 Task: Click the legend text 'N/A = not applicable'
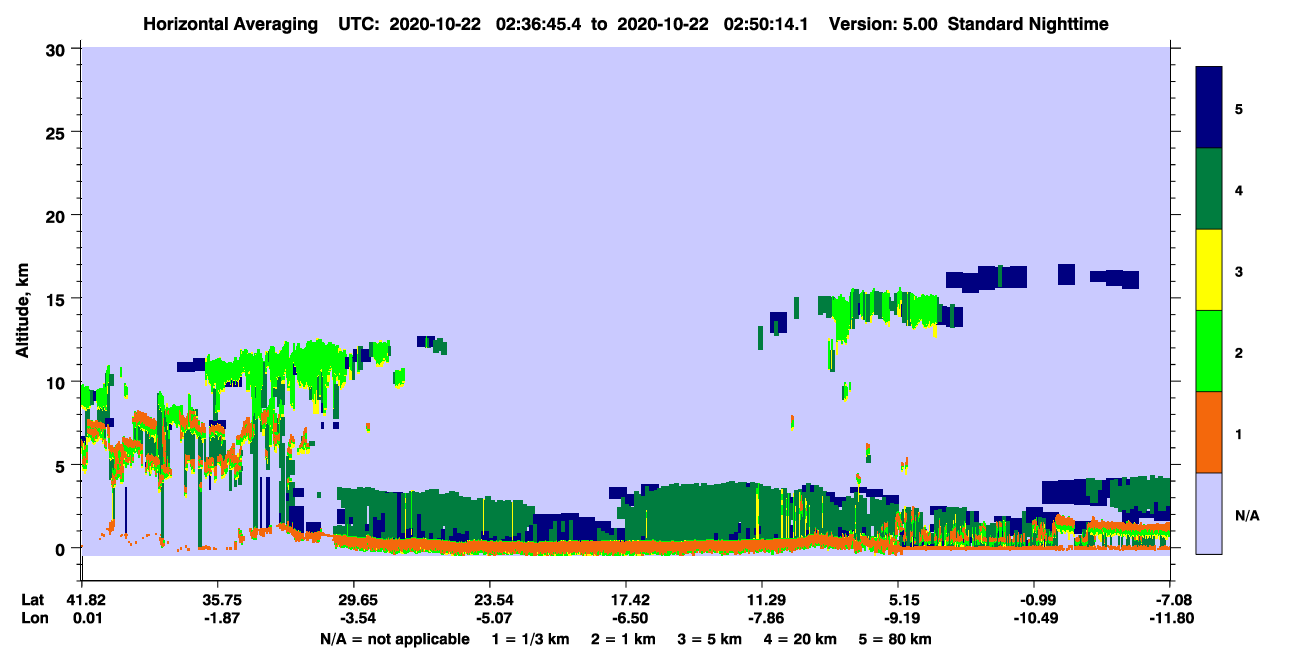point(394,639)
